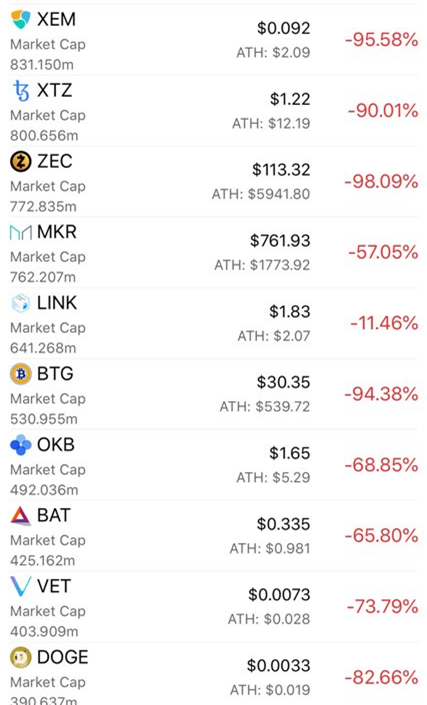Image resolution: width=427 pixels, height=705 pixels.
Task: Tap the BAT triangle logo icon
Action: (21, 515)
